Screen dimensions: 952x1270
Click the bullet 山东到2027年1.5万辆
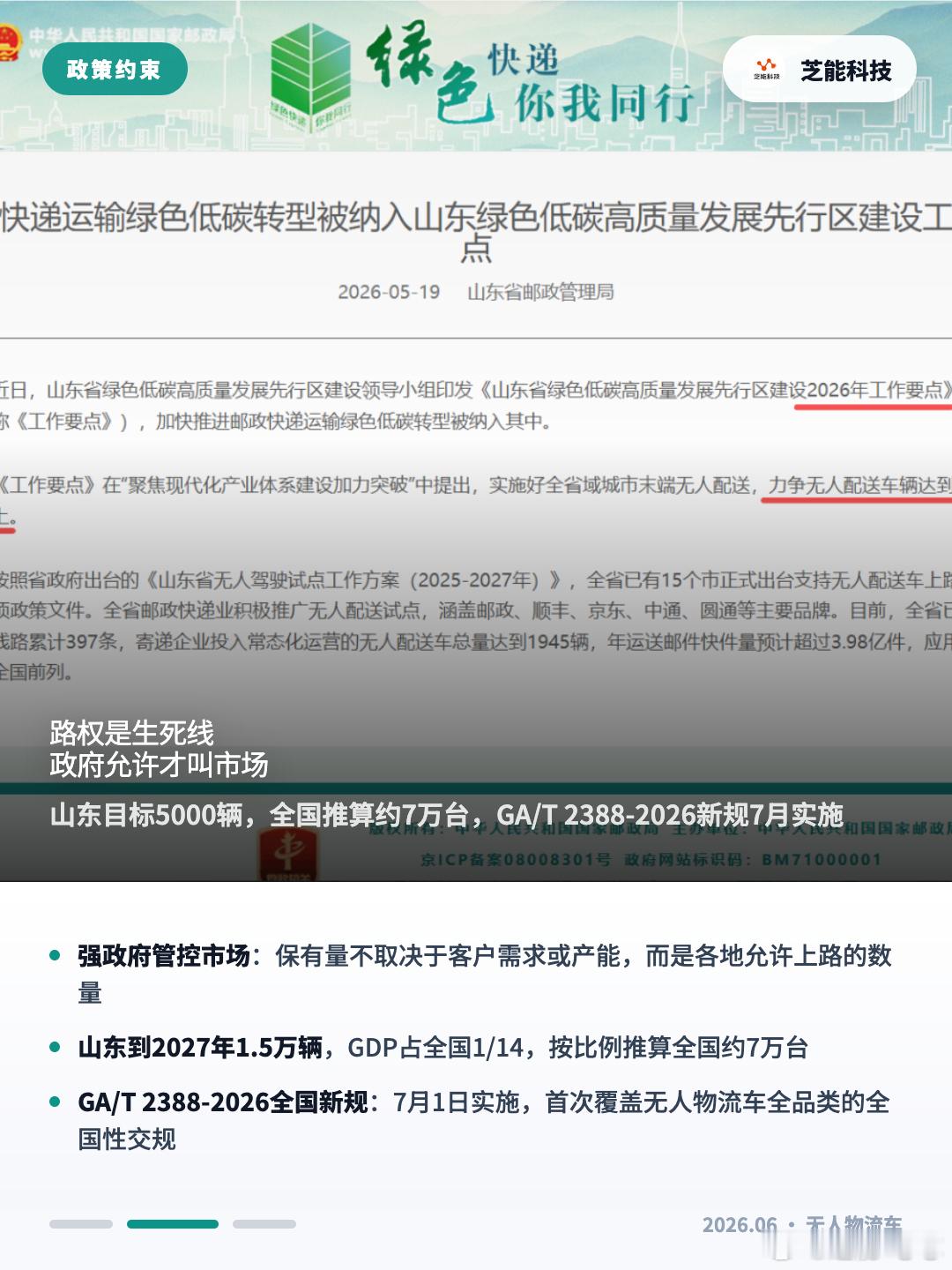pyautogui.click(x=443, y=1047)
